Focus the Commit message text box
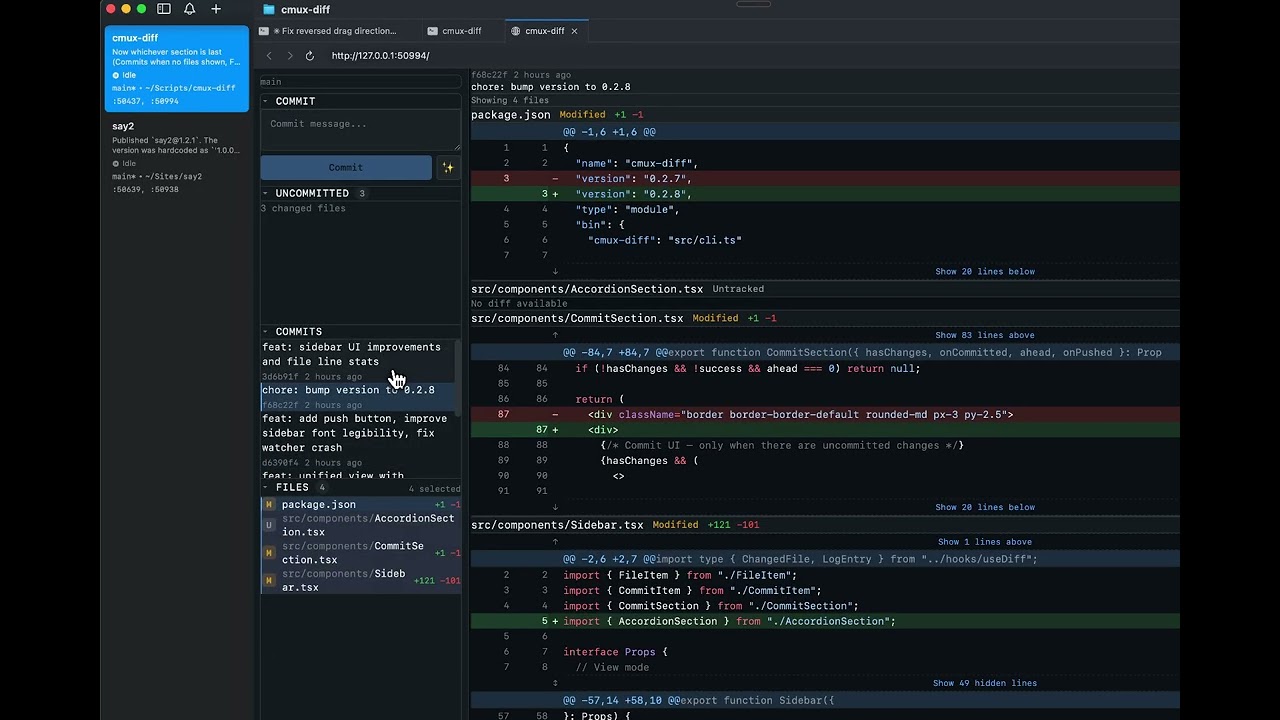The height and width of the screenshot is (720, 1280). [361, 130]
